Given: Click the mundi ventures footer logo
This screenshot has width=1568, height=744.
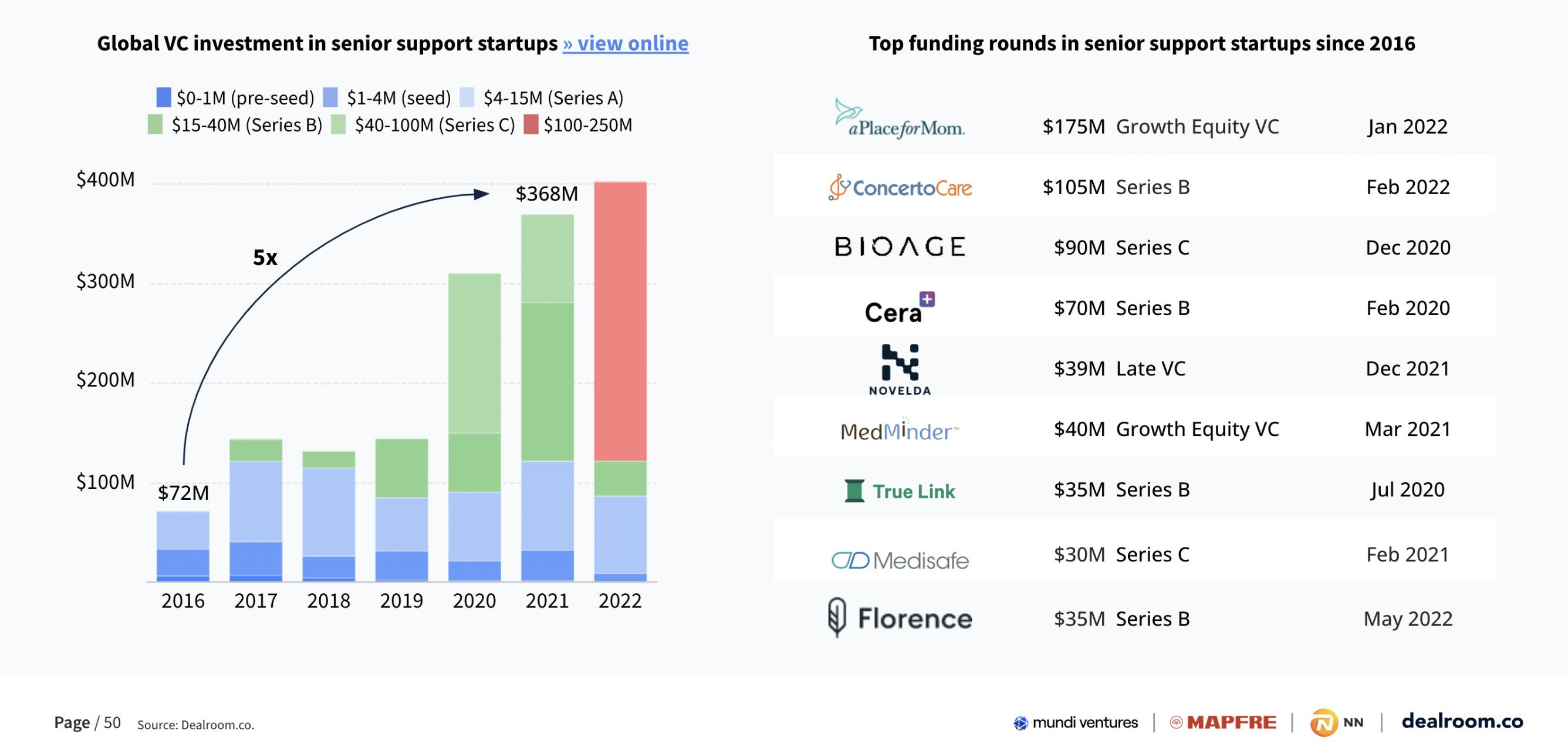Looking at the screenshot, I should [1075, 723].
